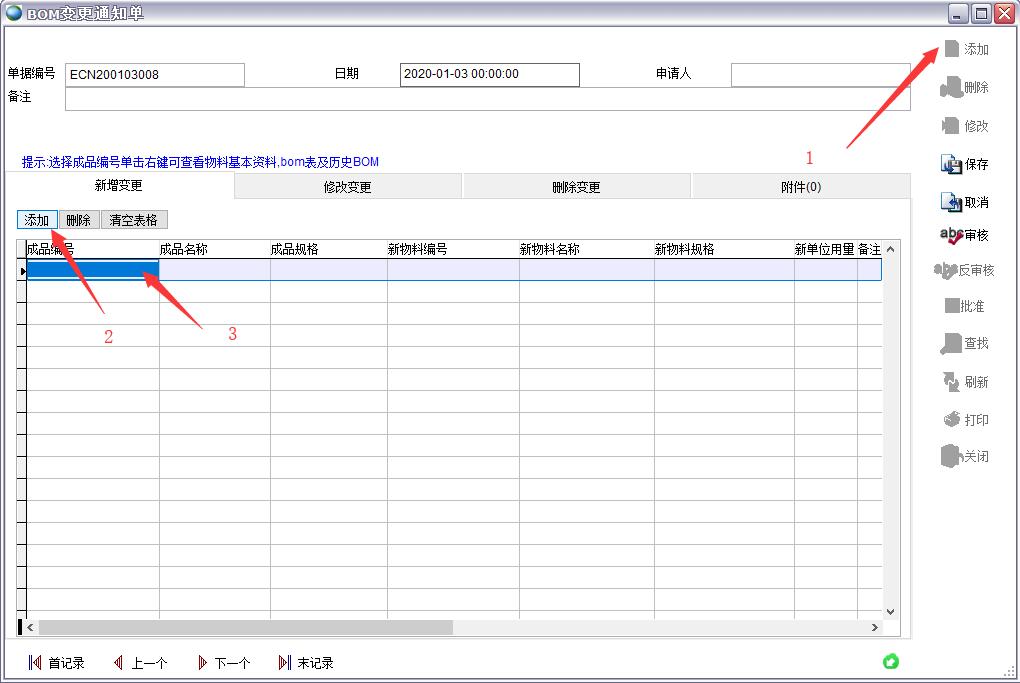Click the Print (打印) icon
Viewport: 1020px width, 683px height.
pos(951,420)
